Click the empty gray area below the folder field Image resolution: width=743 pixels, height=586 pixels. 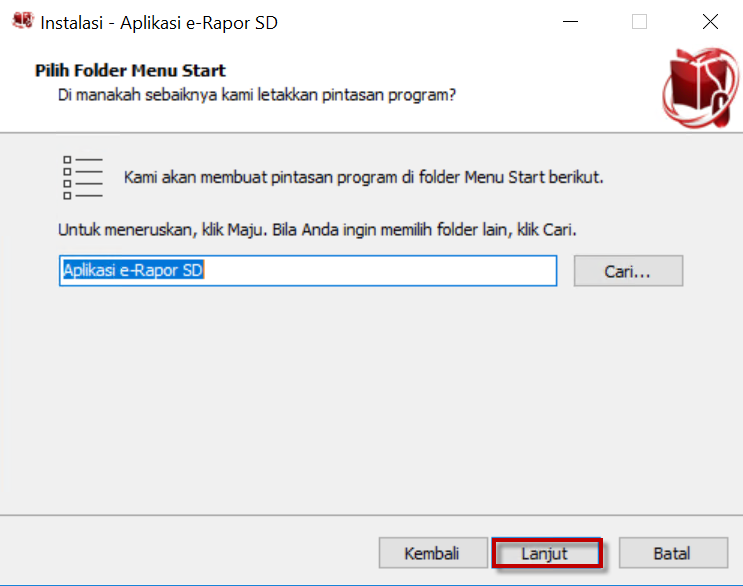[371, 400]
